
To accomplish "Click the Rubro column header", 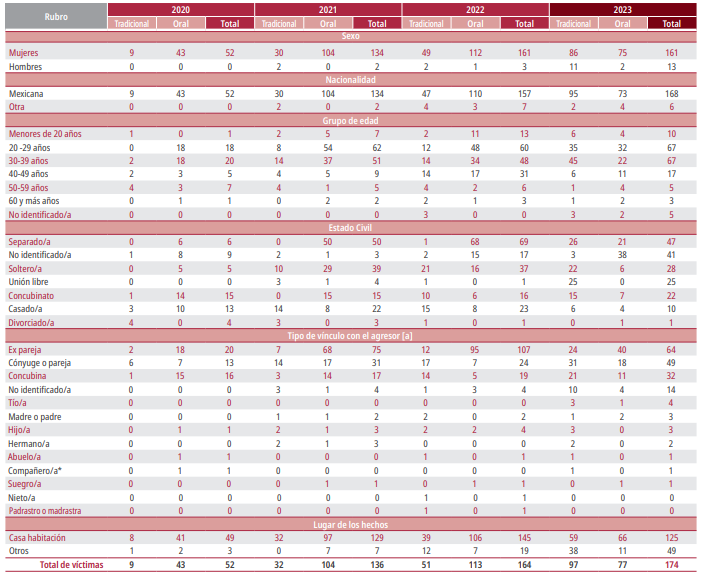I will (x=56, y=15).
